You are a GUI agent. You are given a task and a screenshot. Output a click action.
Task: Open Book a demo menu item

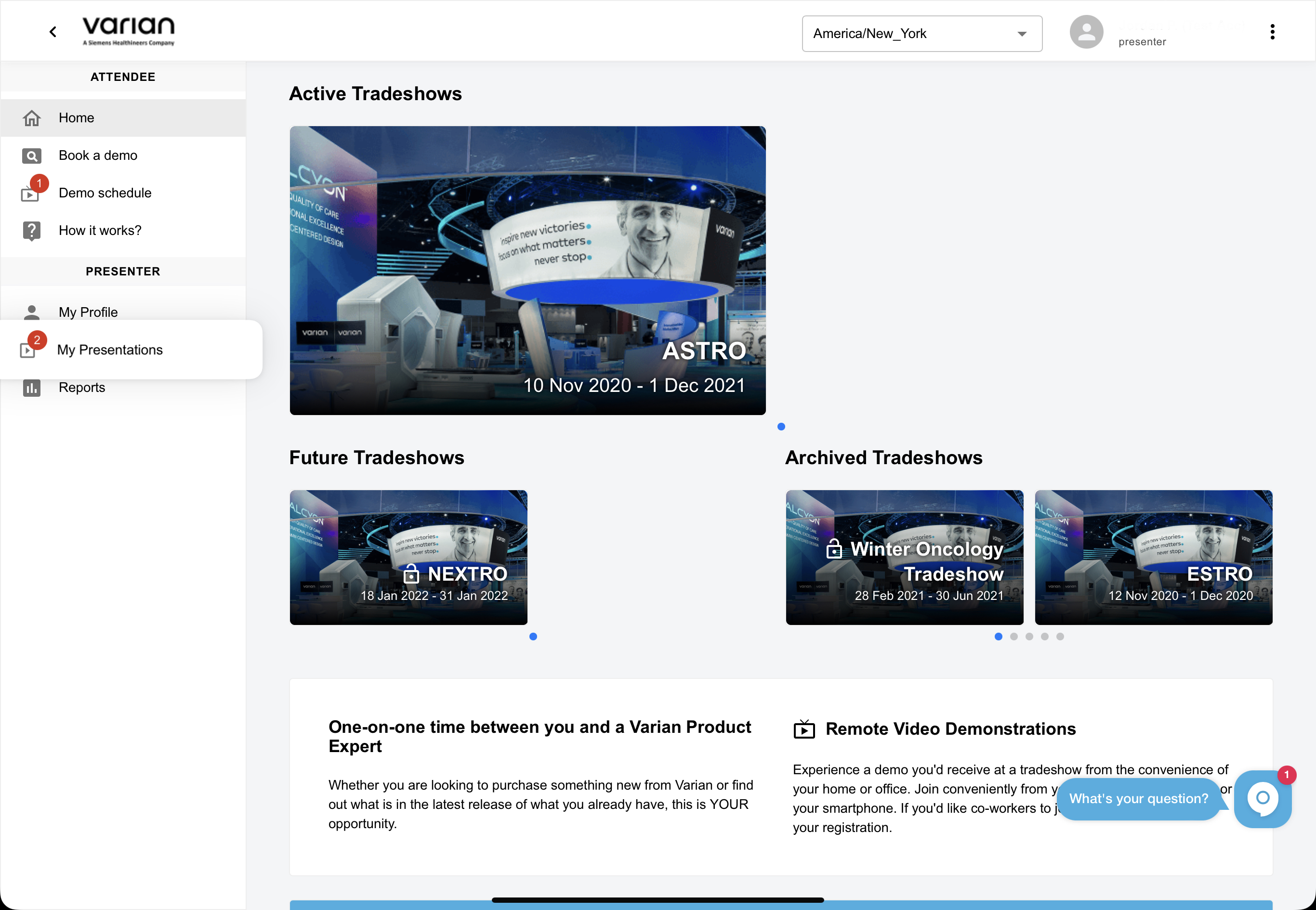123,156
